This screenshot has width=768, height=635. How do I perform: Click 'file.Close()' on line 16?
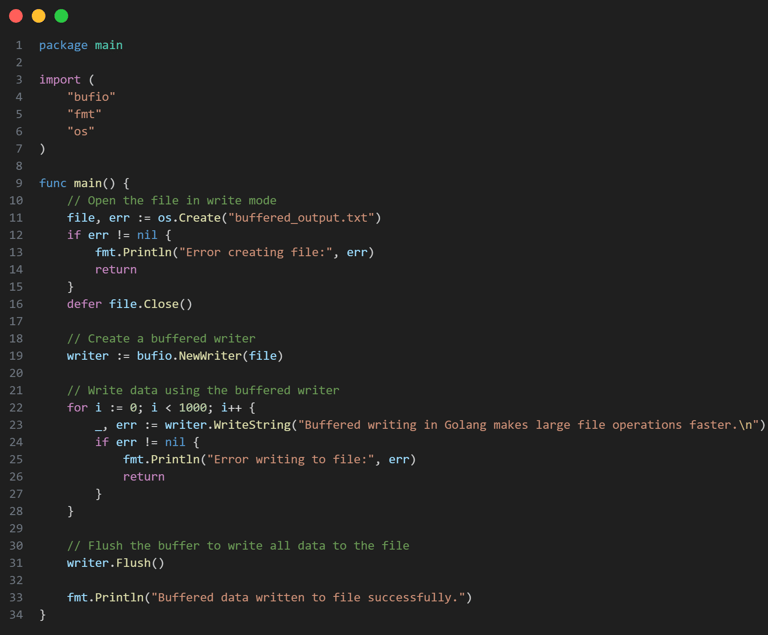151,304
